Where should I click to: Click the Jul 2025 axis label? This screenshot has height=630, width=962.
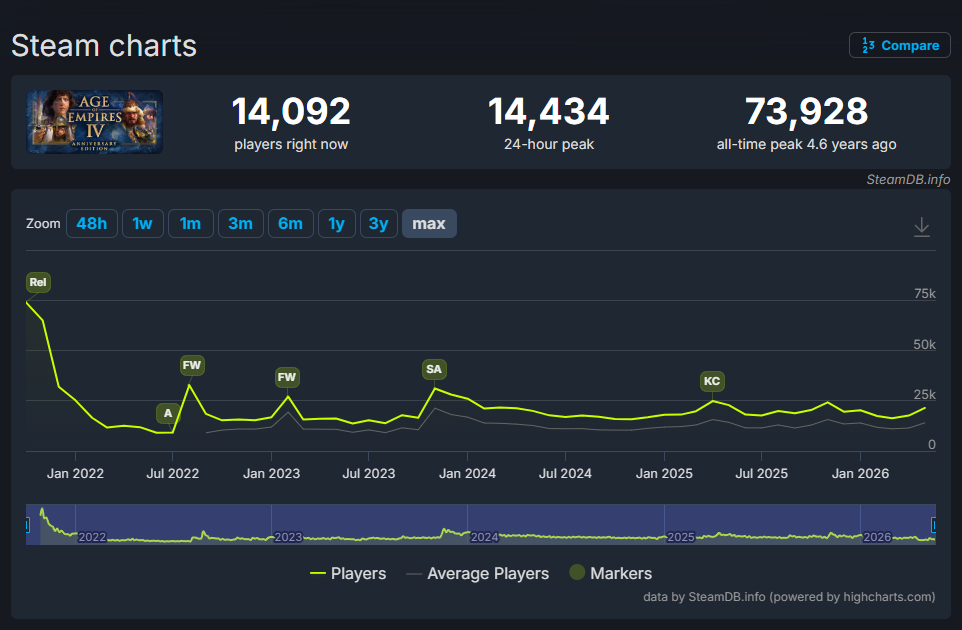tap(761, 474)
